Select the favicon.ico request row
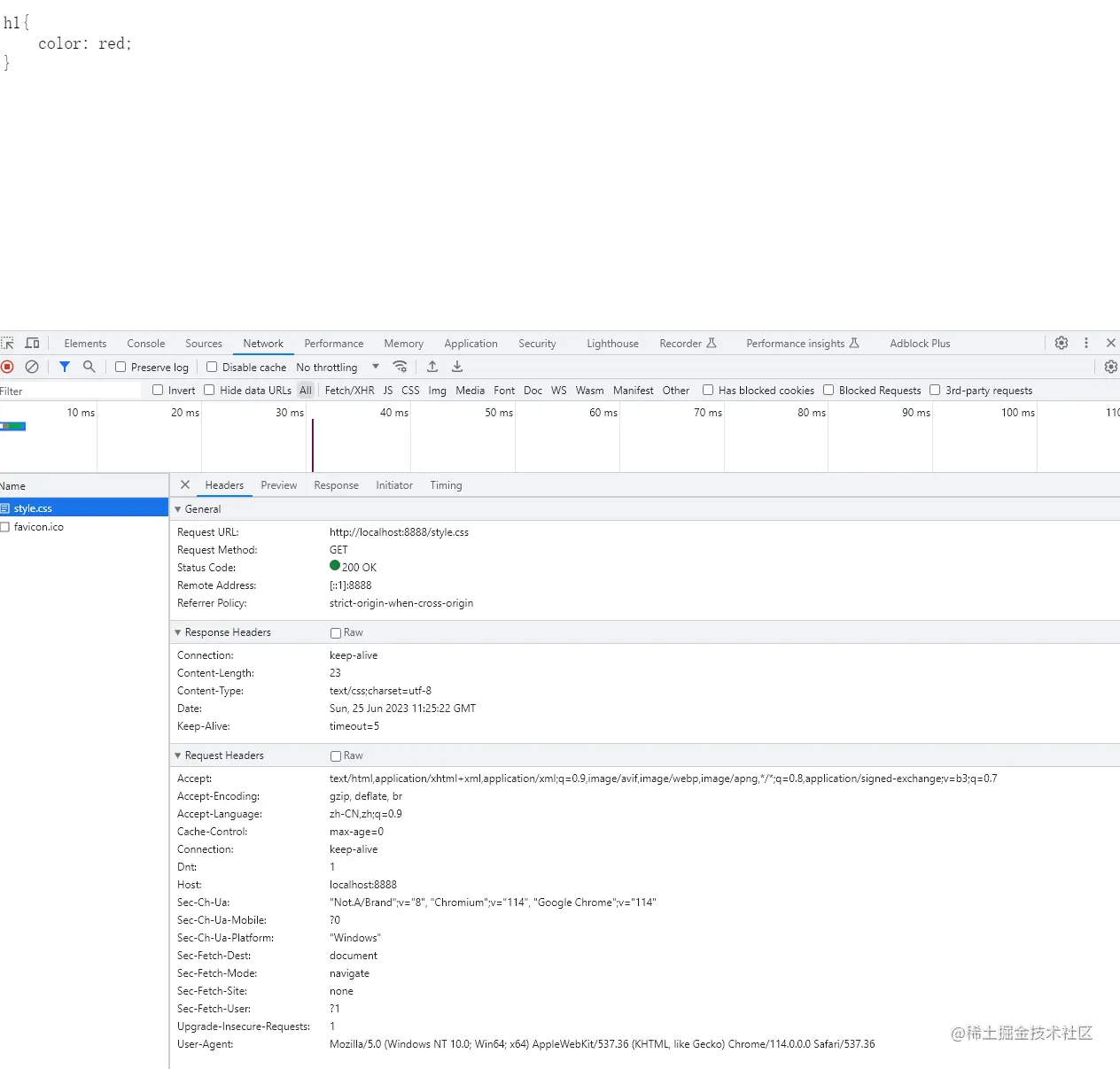1120x1069 pixels. pos(84,527)
